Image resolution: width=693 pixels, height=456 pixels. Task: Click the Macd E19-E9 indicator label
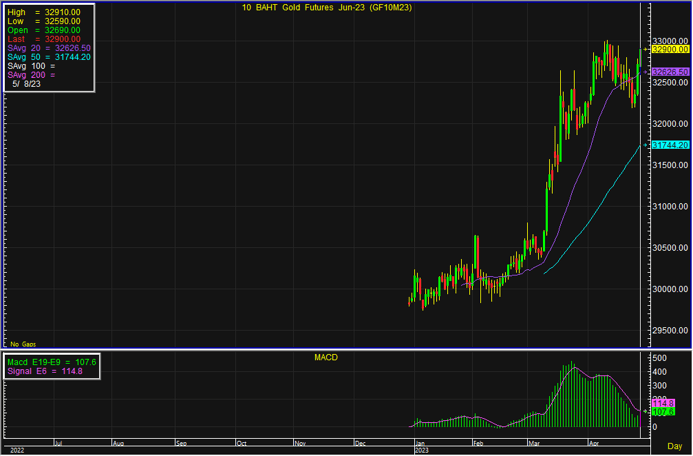point(50,361)
